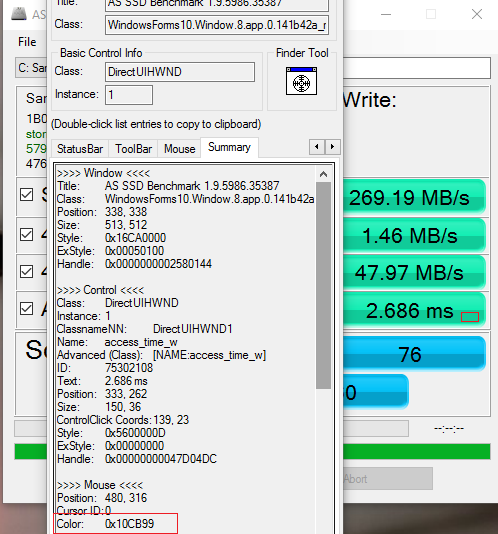
Task: Minimize the AS SSD Benchmark window
Action: [386, 14]
